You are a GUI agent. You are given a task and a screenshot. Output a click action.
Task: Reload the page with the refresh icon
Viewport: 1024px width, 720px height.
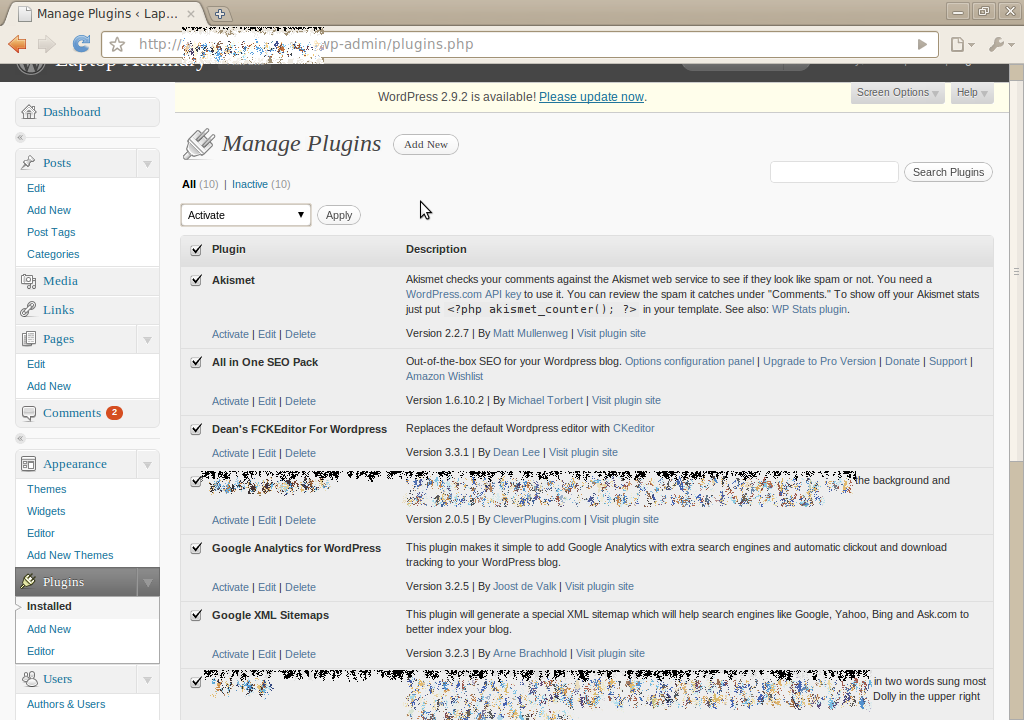[81, 44]
